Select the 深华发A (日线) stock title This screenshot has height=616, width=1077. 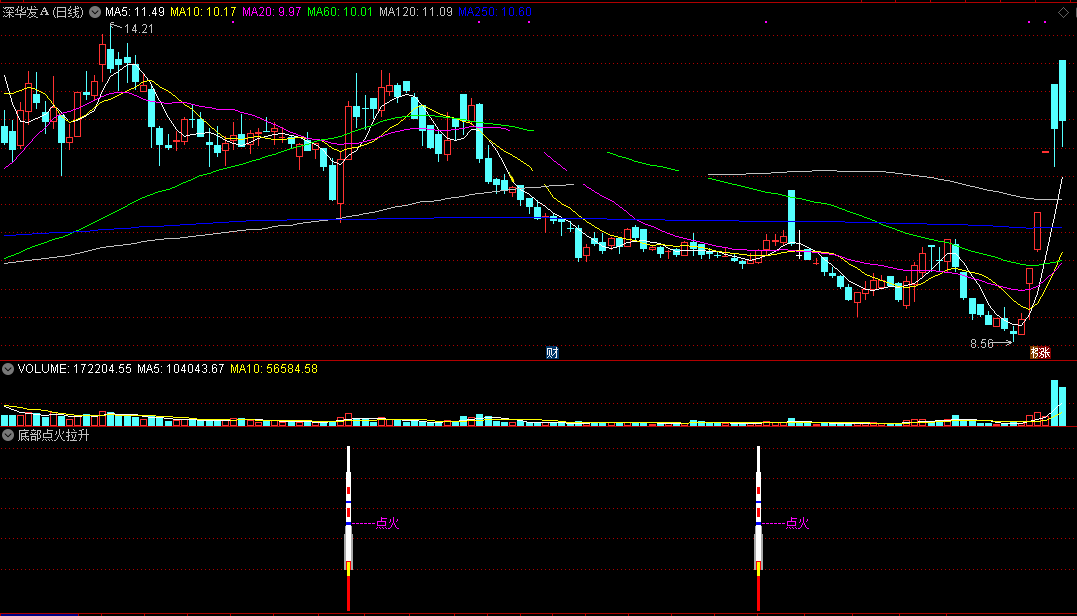(x=43, y=12)
